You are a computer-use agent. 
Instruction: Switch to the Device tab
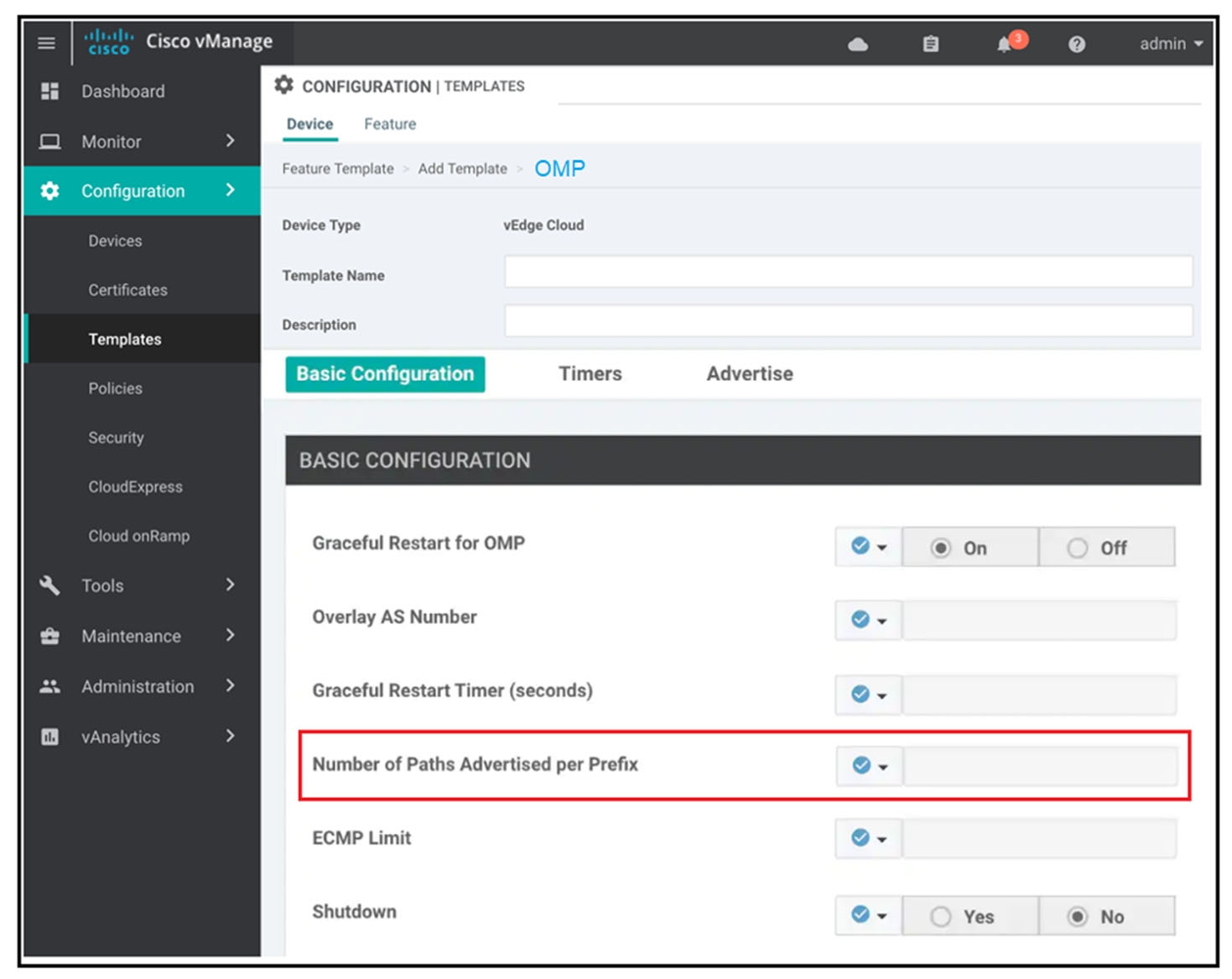(x=309, y=124)
